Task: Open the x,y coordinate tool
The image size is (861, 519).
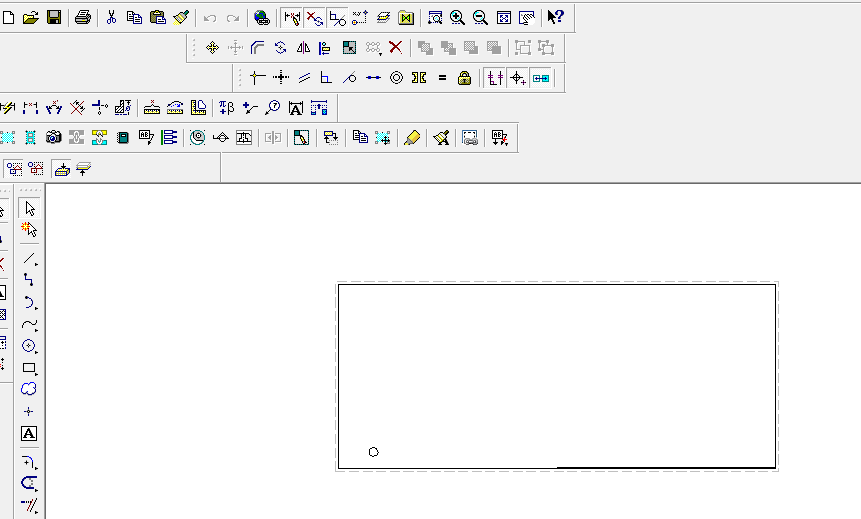Action: (360, 18)
